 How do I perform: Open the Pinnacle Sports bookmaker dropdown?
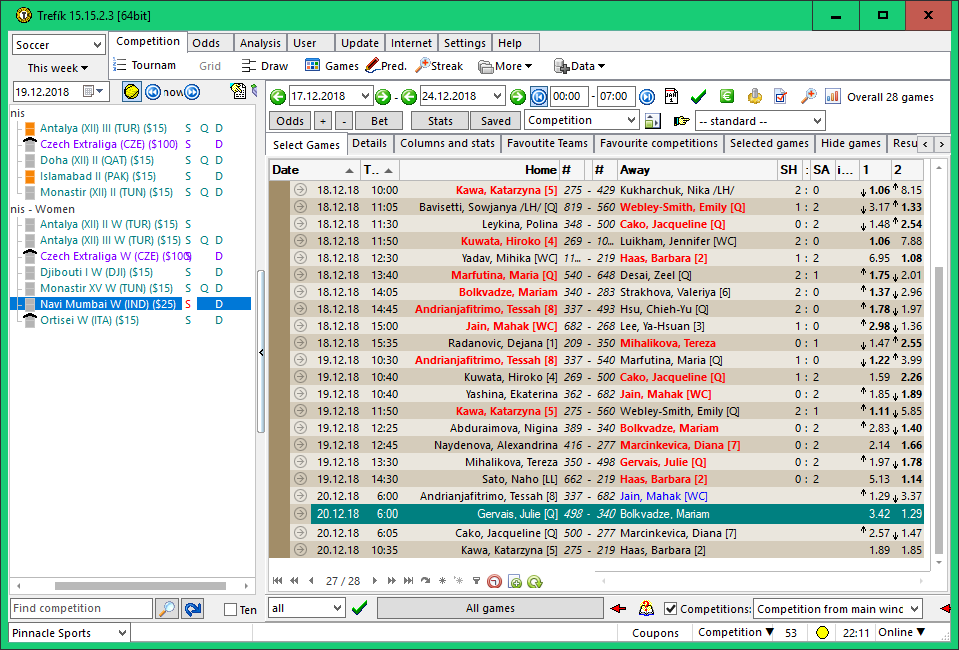click(x=121, y=633)
